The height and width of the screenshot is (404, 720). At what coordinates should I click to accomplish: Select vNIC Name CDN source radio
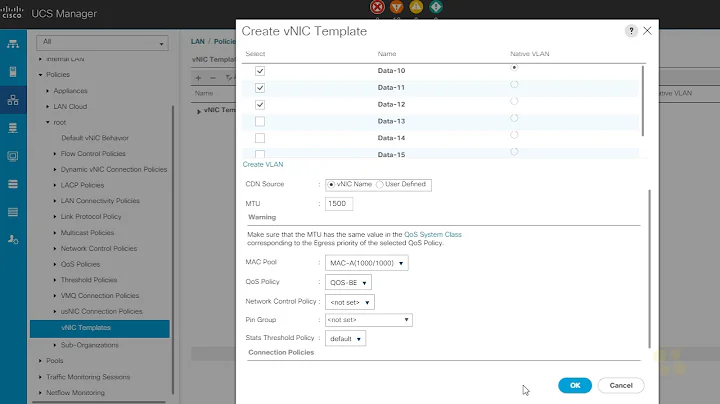pos(331,185)
